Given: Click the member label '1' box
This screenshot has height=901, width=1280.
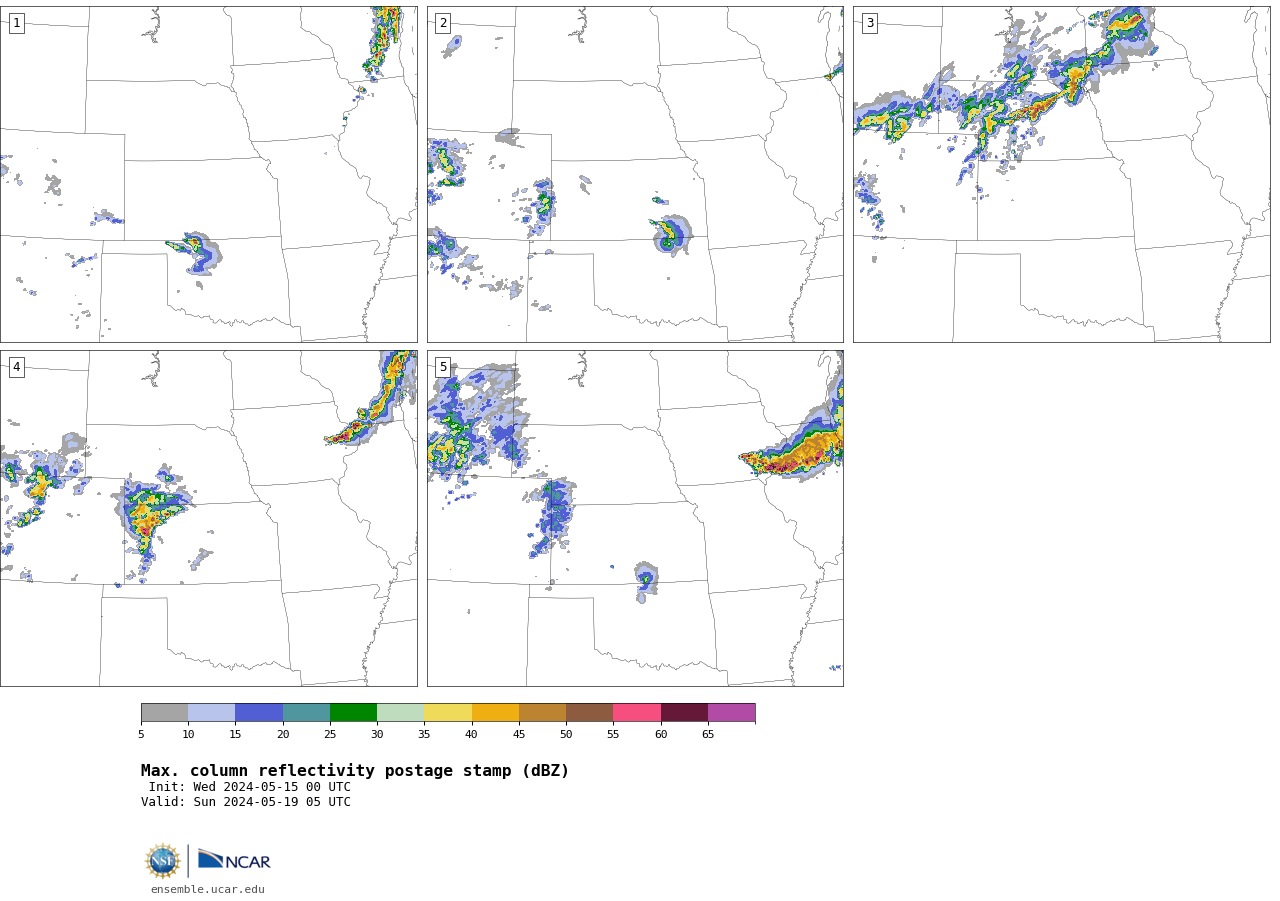Looking at the screenshot, I should [x=16, y=23].
